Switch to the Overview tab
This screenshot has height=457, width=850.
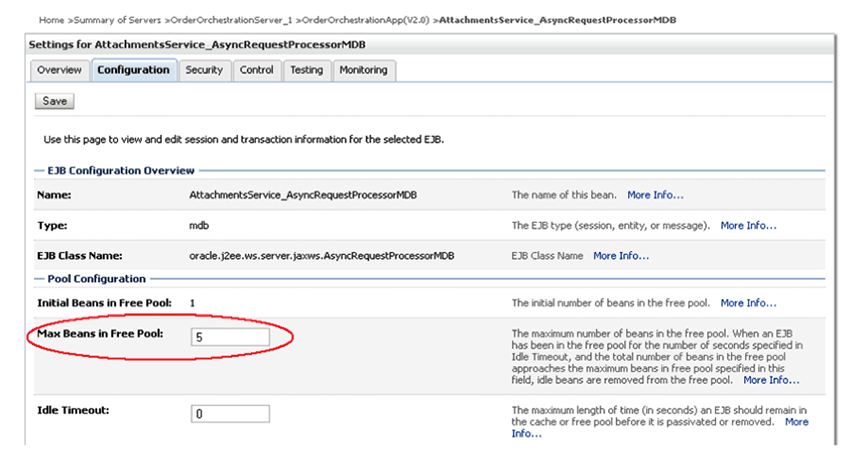tap(59, 70)
